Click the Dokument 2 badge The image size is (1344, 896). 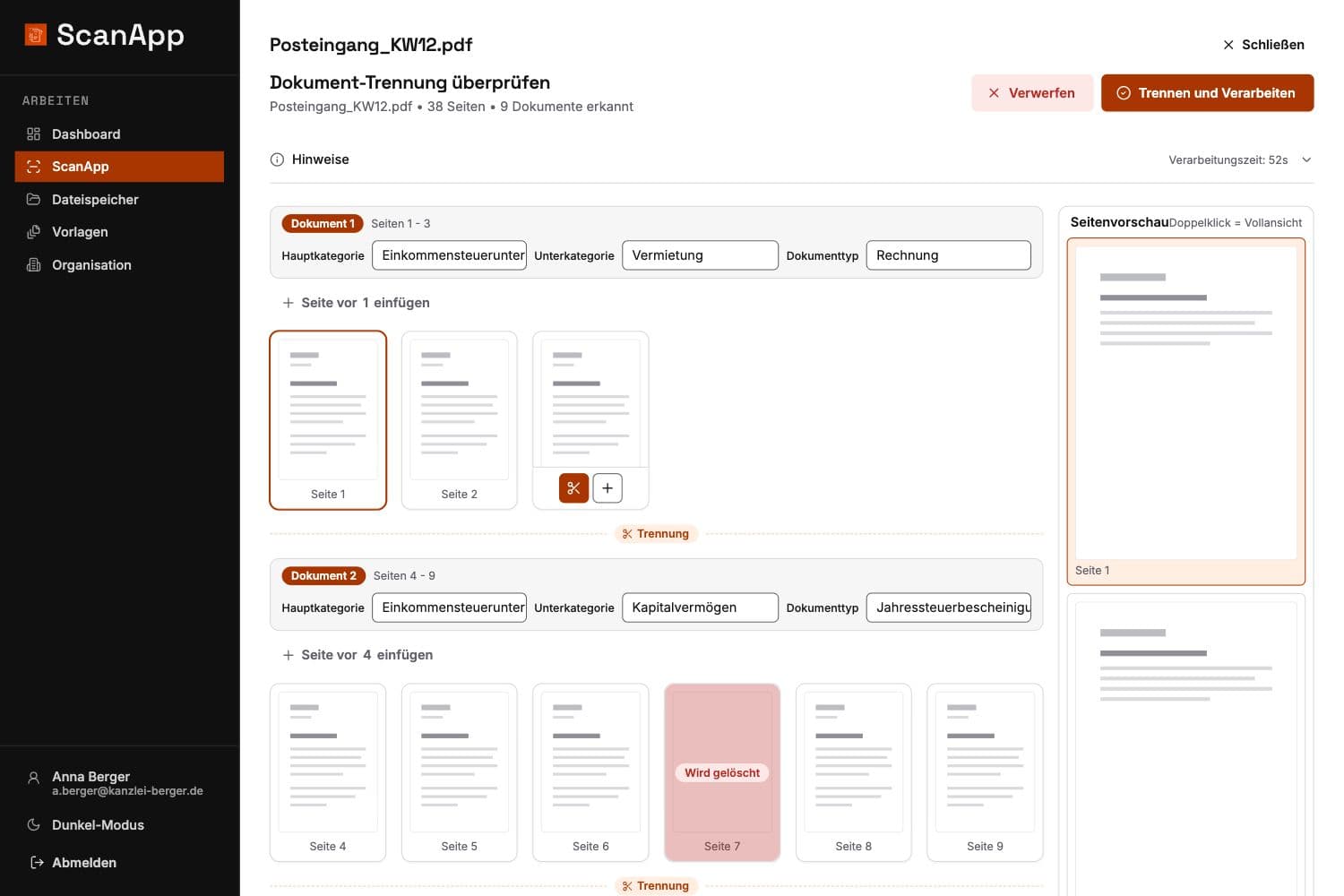tap(323, 576)
